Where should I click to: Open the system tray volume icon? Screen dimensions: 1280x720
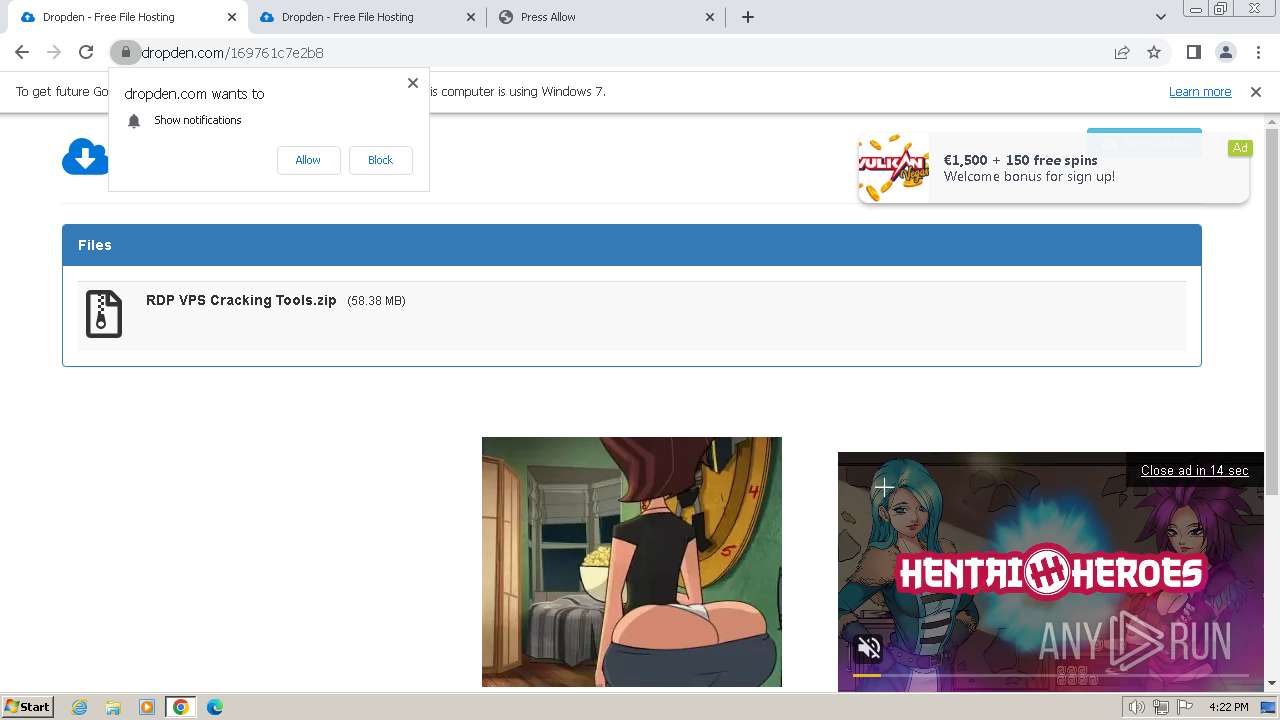[x=1136, y=707]
